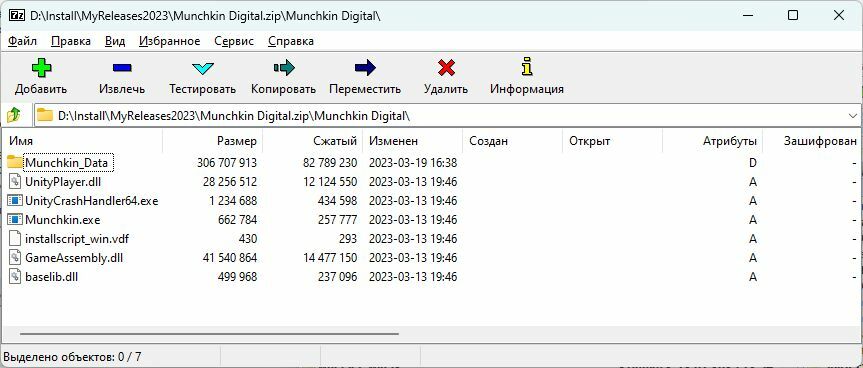Select the GameAssembly.dll file name
The height and width of the screenshot is (368, 863).
[x=74, y=257]
